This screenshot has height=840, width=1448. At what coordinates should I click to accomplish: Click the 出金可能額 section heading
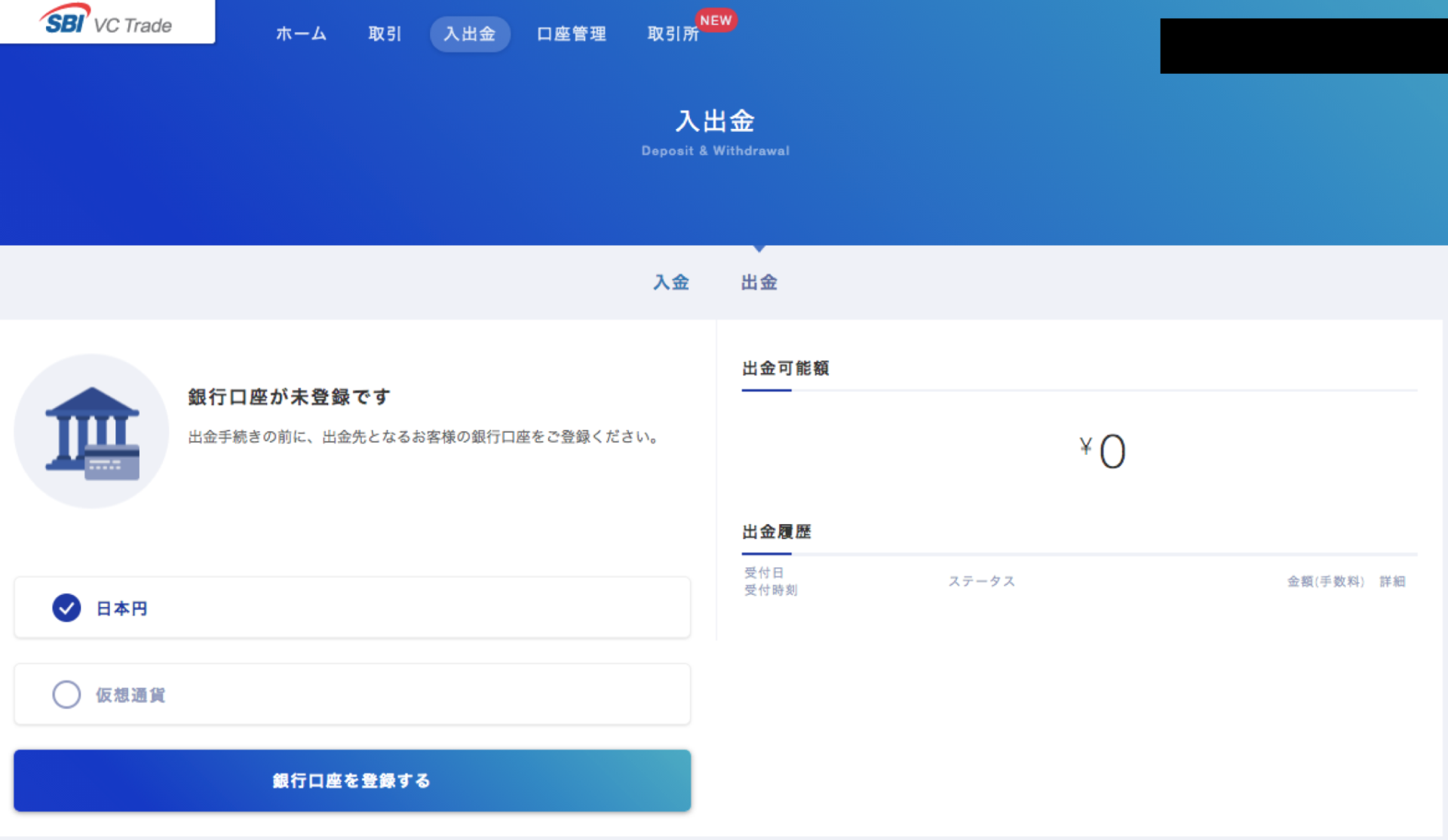[x=785, y=369]
